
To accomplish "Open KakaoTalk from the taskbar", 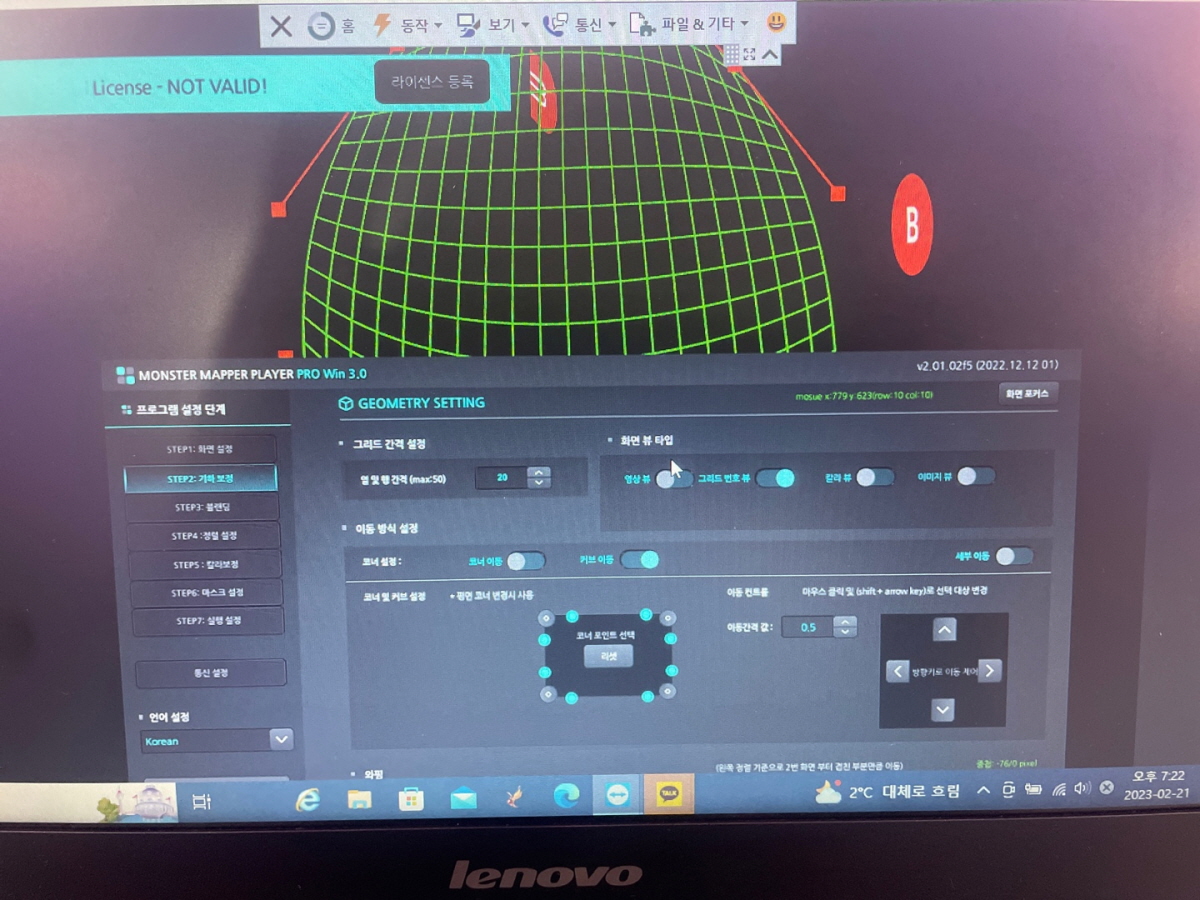I will click(x=668, y=795).
